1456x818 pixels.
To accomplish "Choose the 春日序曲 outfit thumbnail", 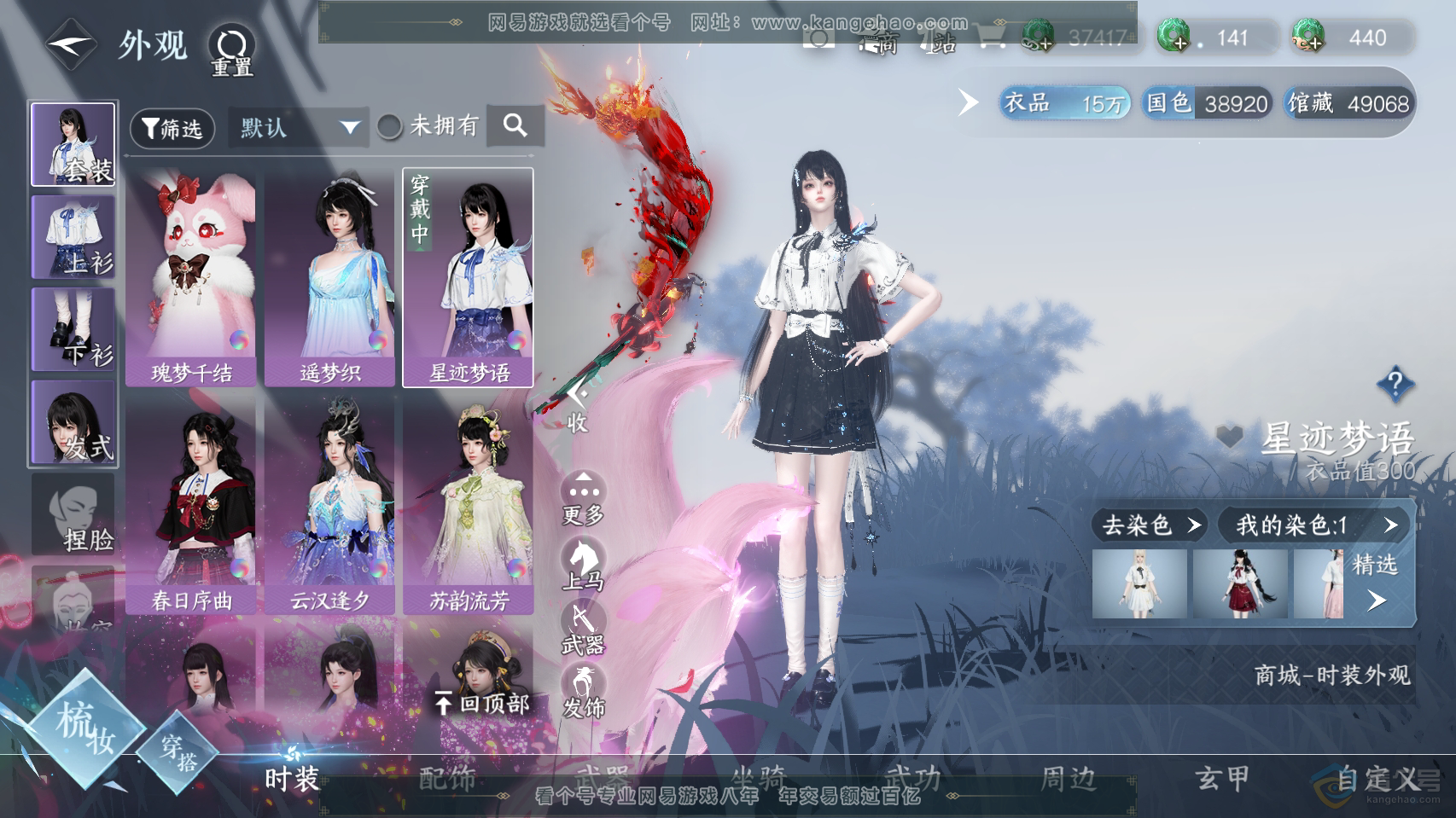I will 191,506.
